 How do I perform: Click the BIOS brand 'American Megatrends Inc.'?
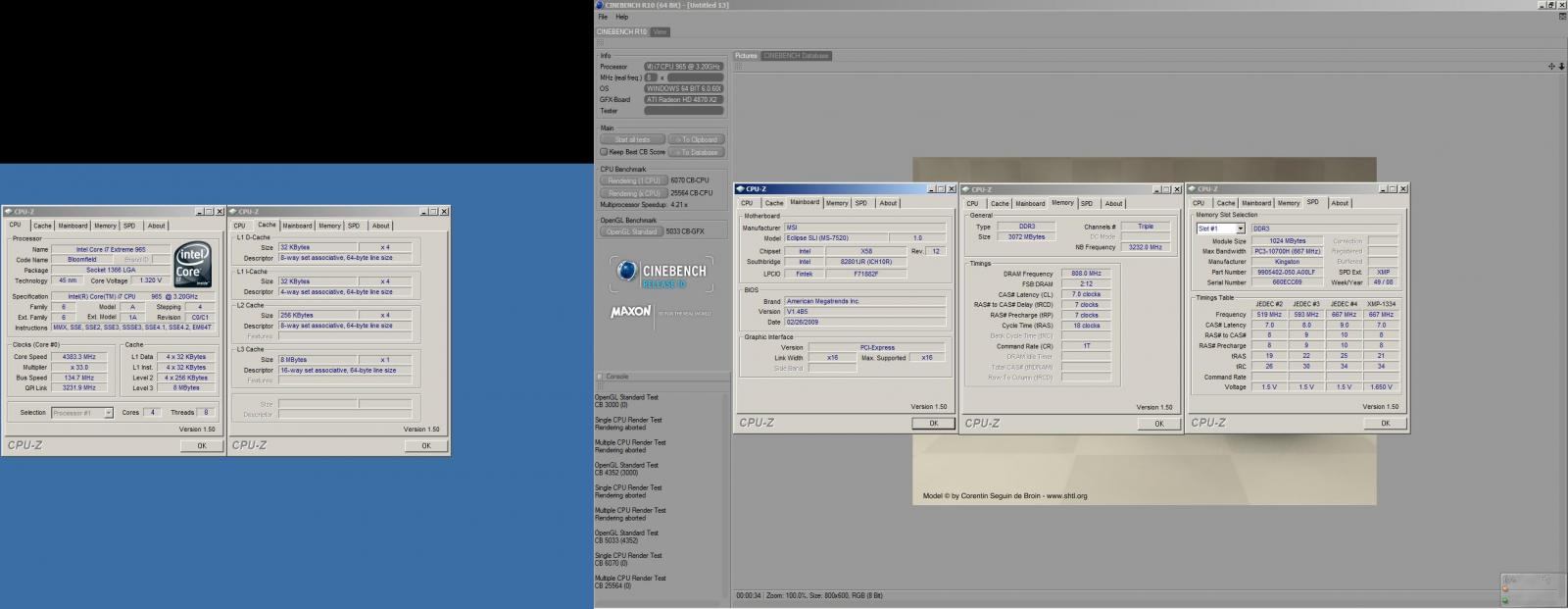tap(865, 301)
